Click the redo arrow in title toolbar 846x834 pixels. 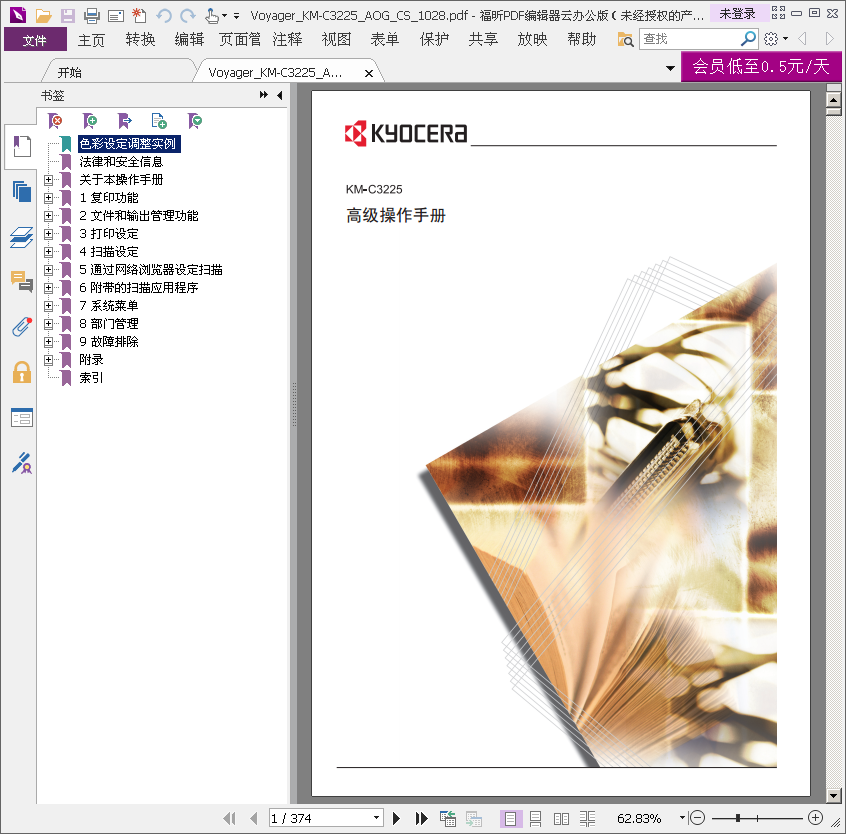coord(188,16)
